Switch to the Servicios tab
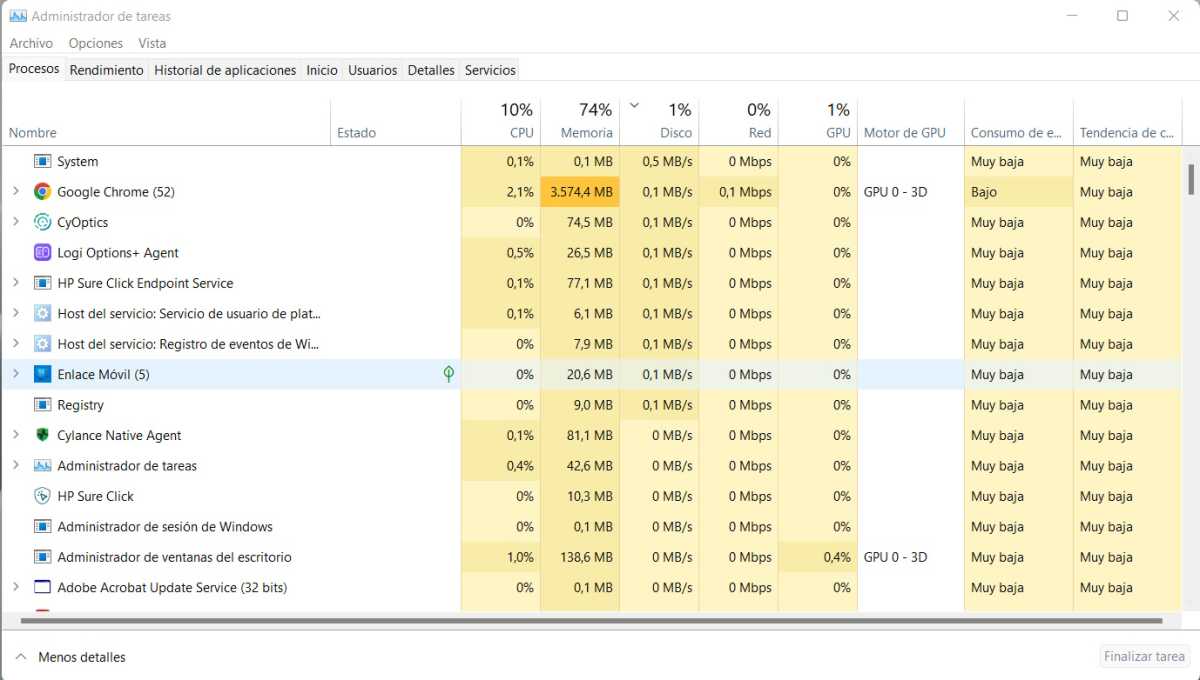 coord(490,70)
